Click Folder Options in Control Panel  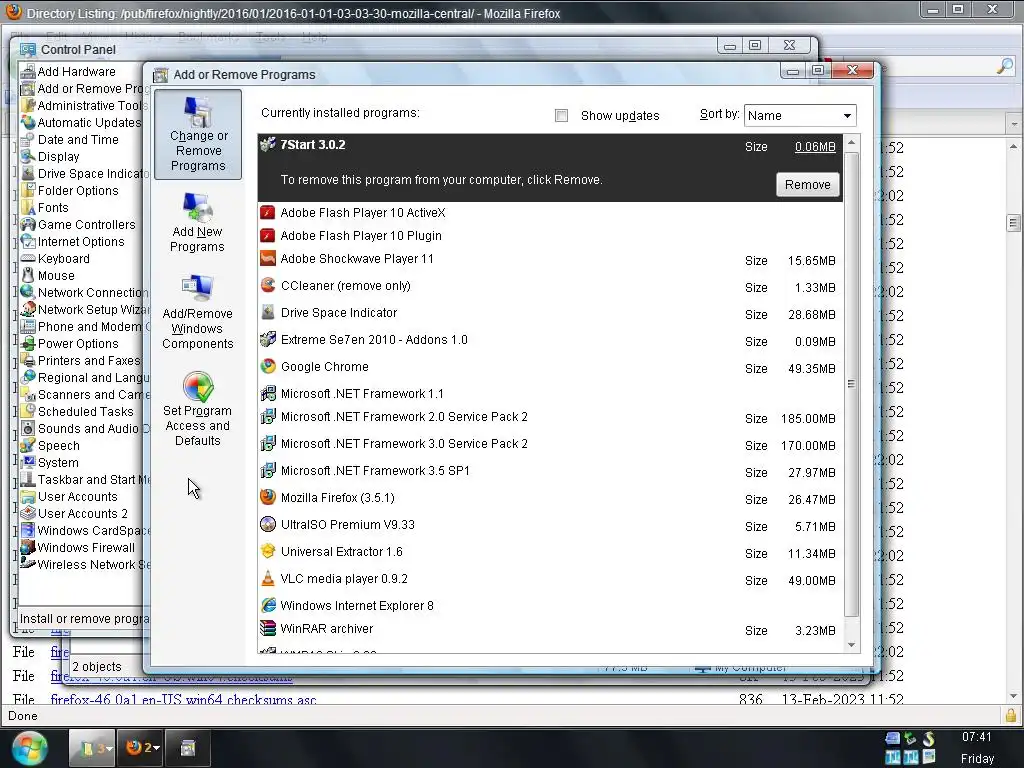click(x=70, y=191)
